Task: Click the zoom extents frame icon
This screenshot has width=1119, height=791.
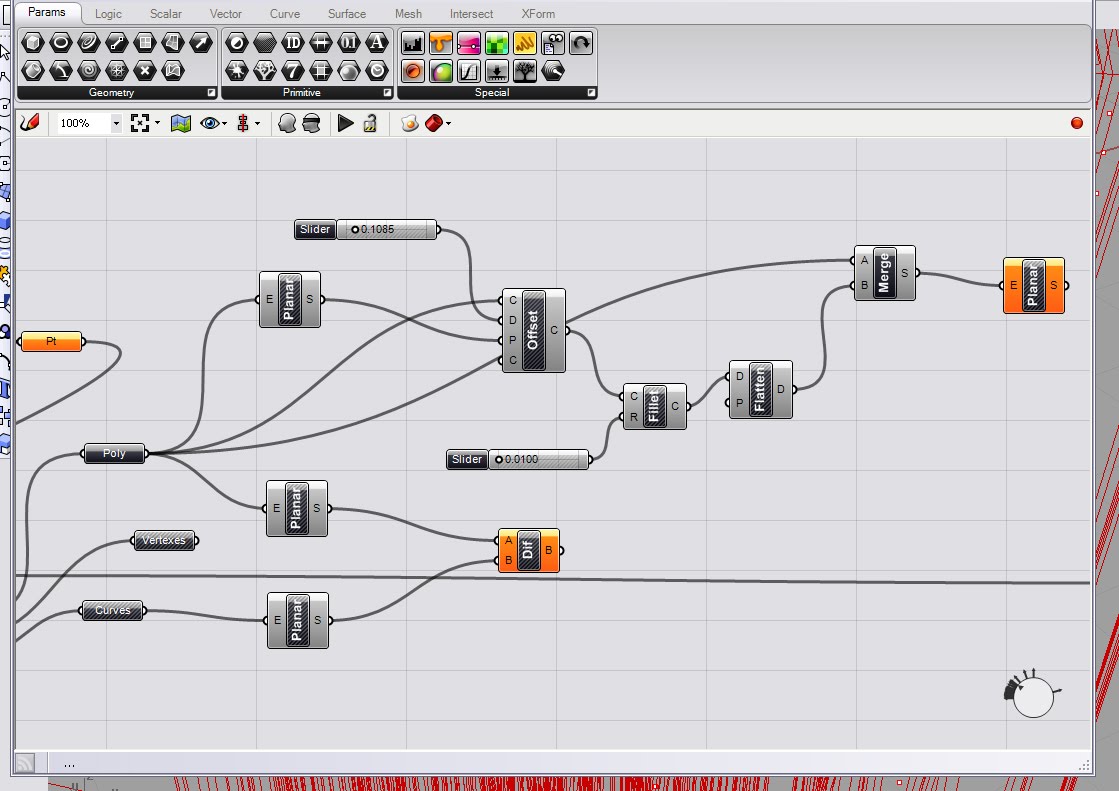Action: (x=140, y=124)
